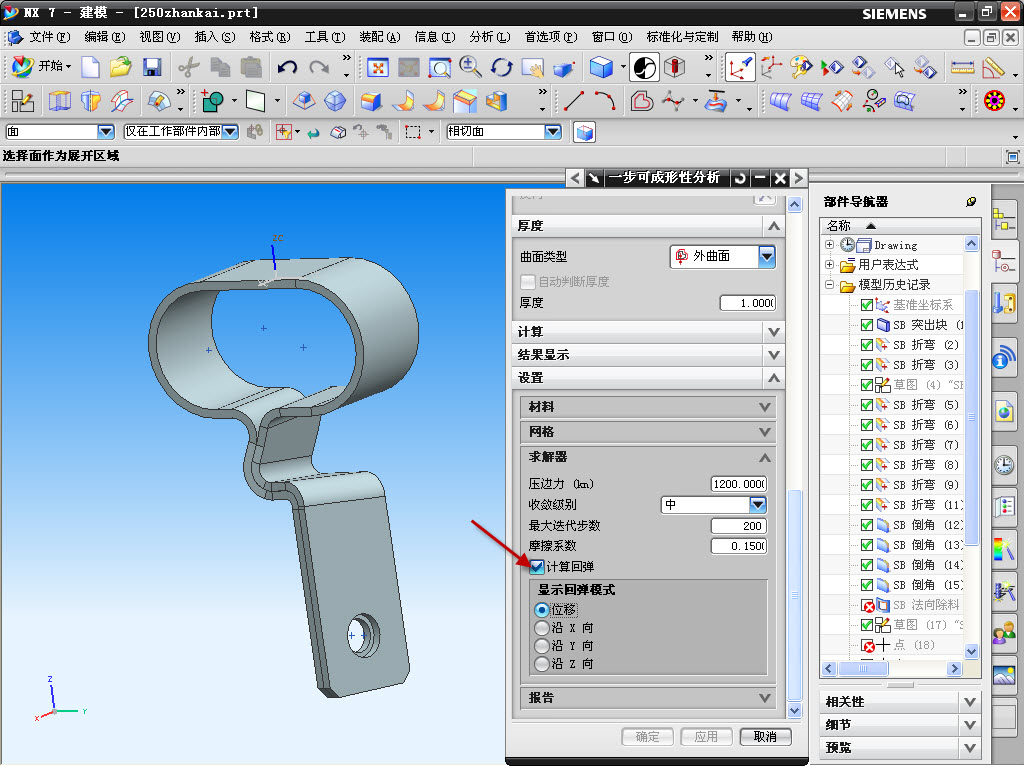Open the 文件(F) menu

(x=50, y=37)
